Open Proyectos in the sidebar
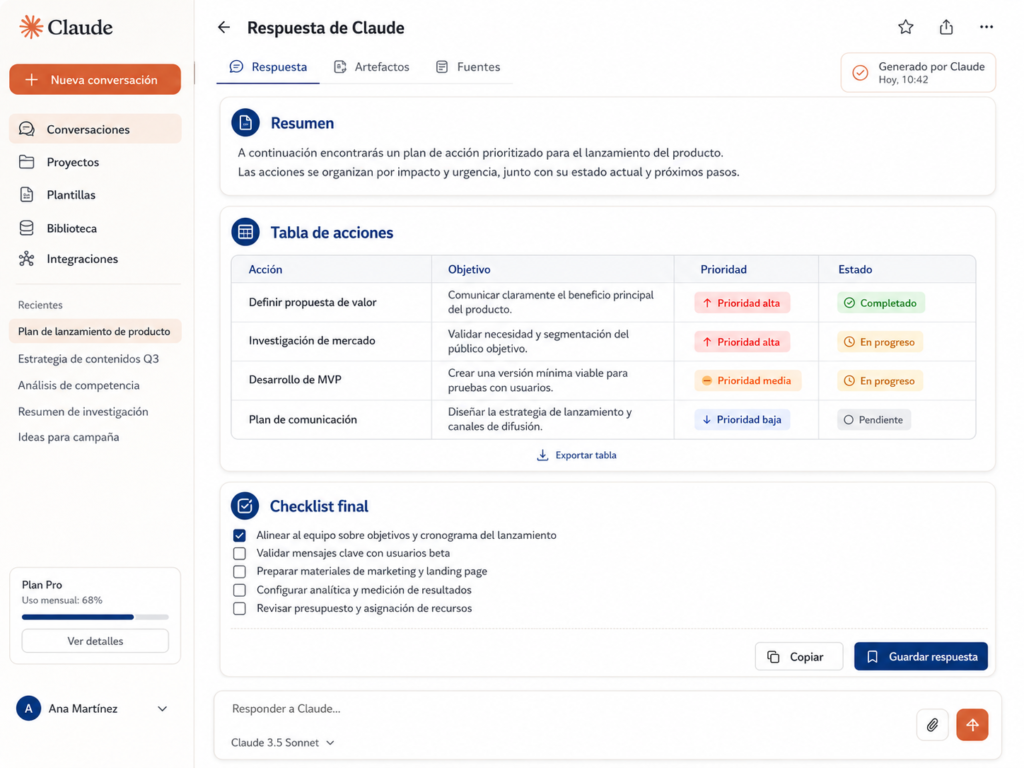 [x=95, y=162]
